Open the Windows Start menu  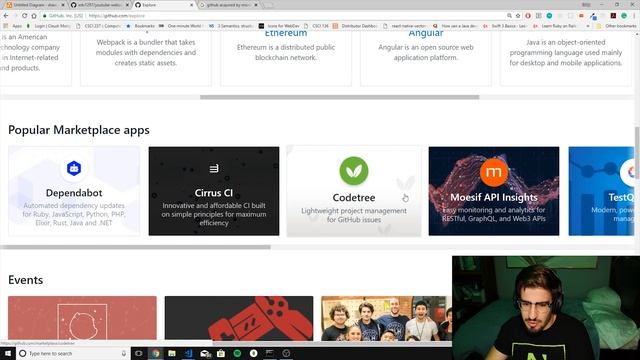7,353
